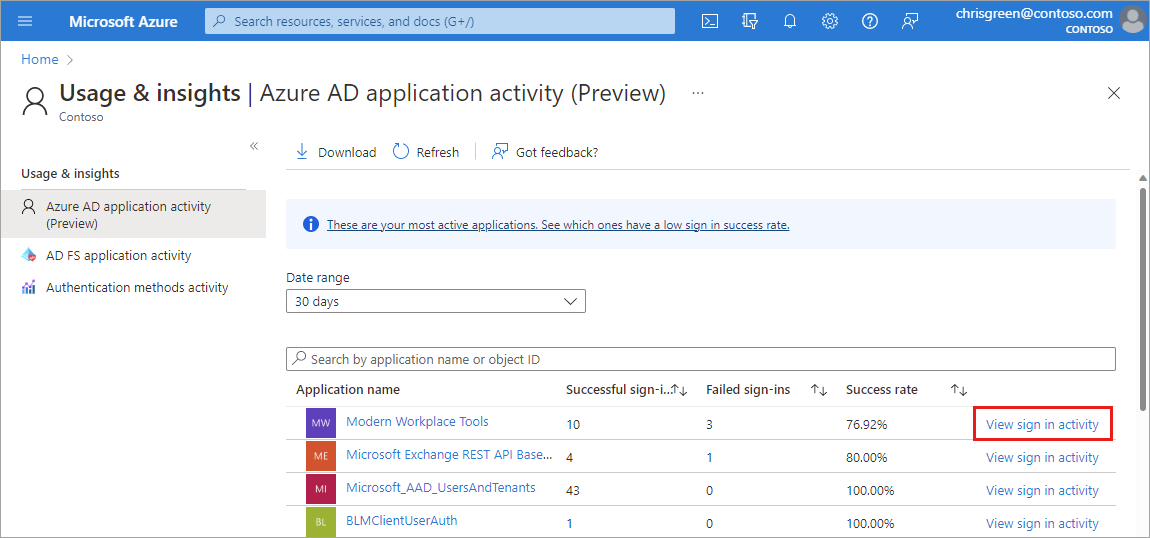The width and height of the screenshot is (1150, 538).
Task: Open portal settings gear
Action: 829,21
